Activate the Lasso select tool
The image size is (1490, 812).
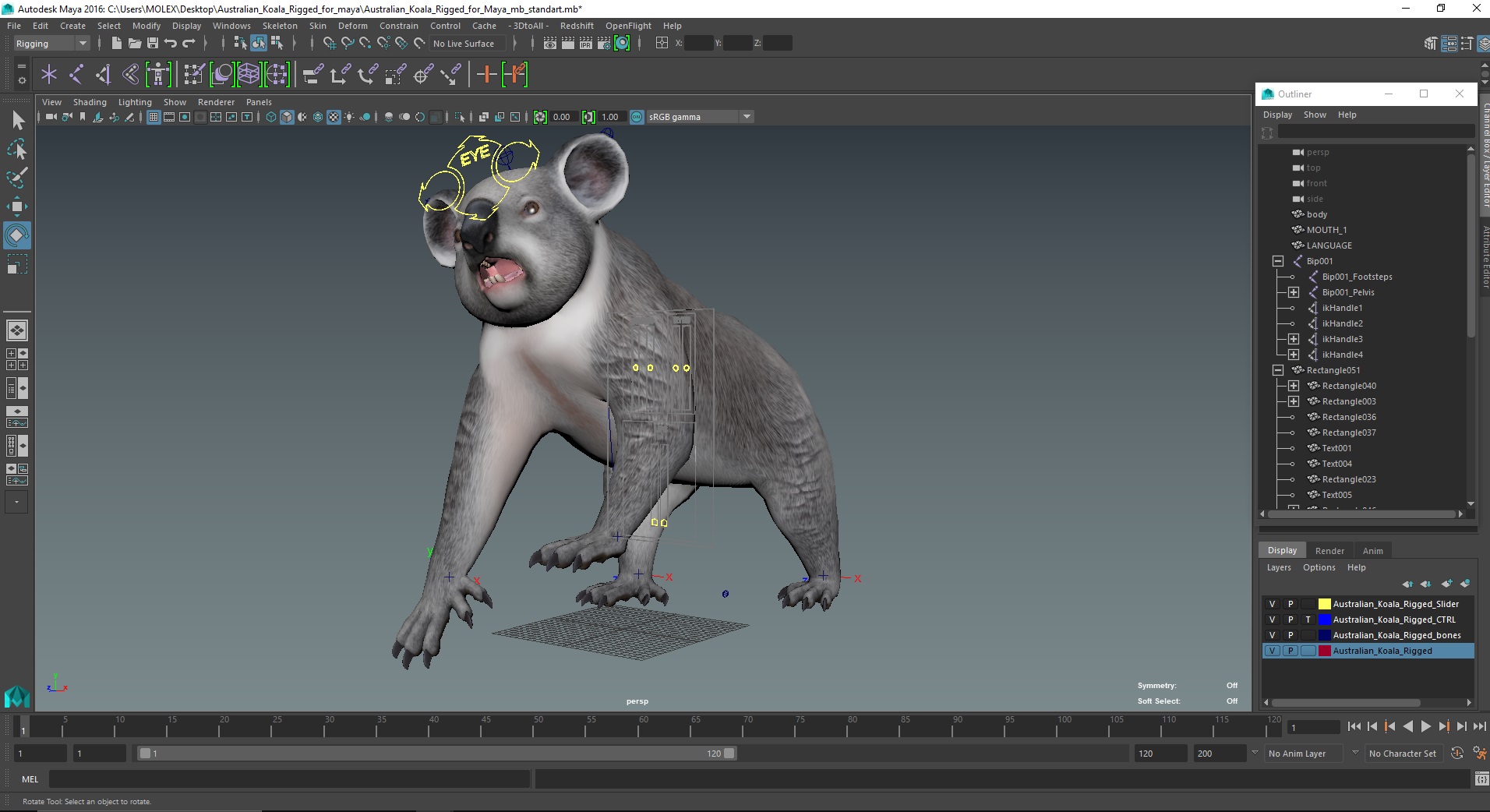tap(17, 149)
